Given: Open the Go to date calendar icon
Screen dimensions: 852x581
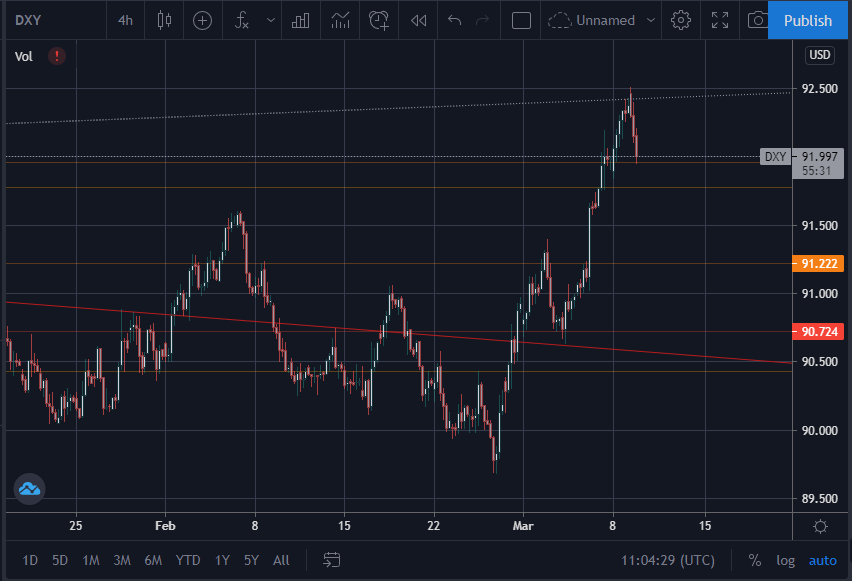Looking at the screenshot, I should pos(331,560).
